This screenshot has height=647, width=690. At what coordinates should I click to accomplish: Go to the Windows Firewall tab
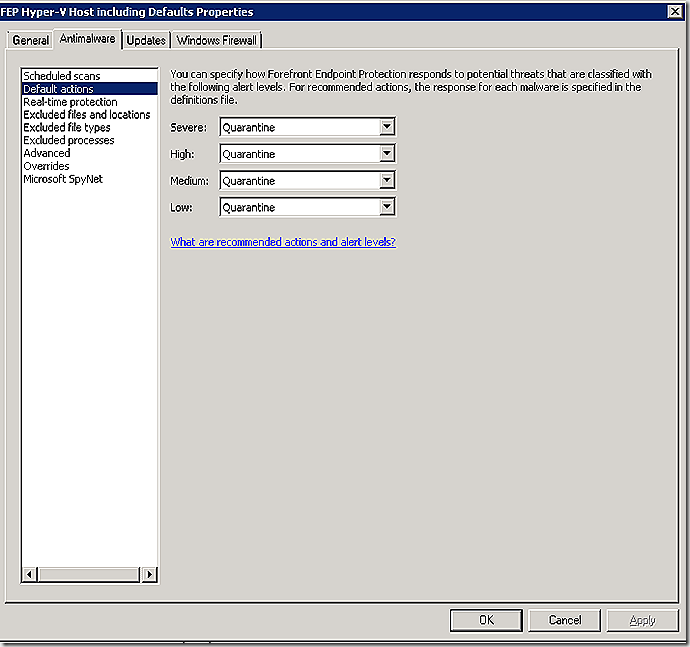pyautogui.click(x=217, y=40)
